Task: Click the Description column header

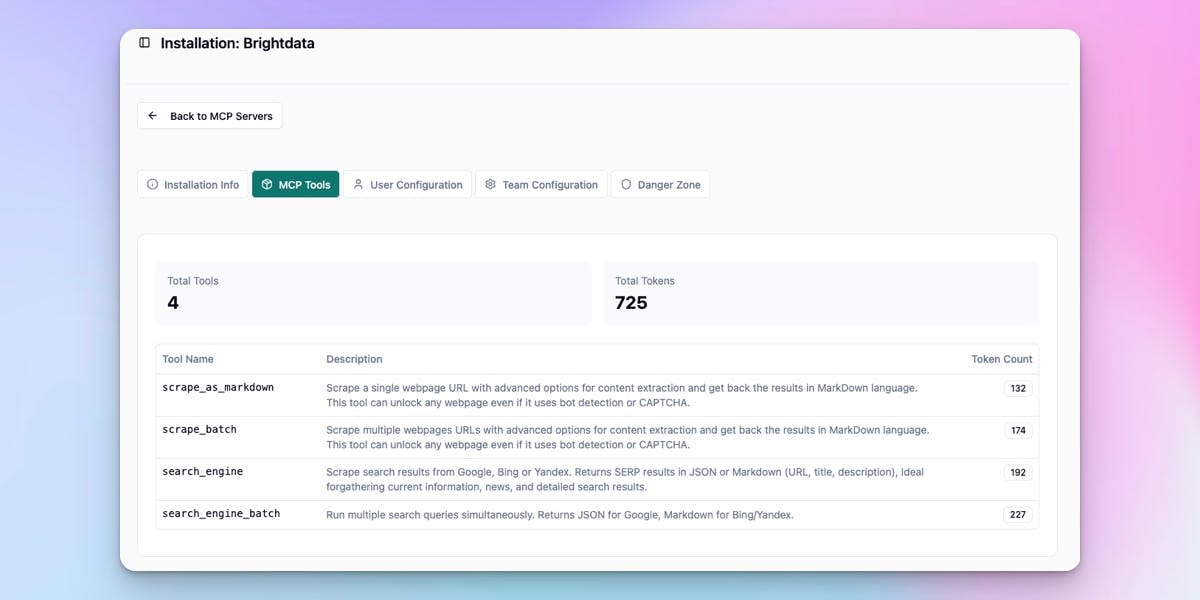Action: (x=354, y=359)
